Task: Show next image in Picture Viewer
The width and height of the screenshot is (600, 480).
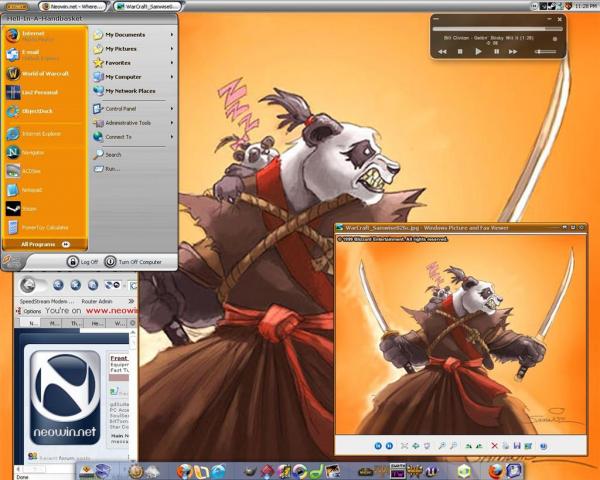Action: 389,446
